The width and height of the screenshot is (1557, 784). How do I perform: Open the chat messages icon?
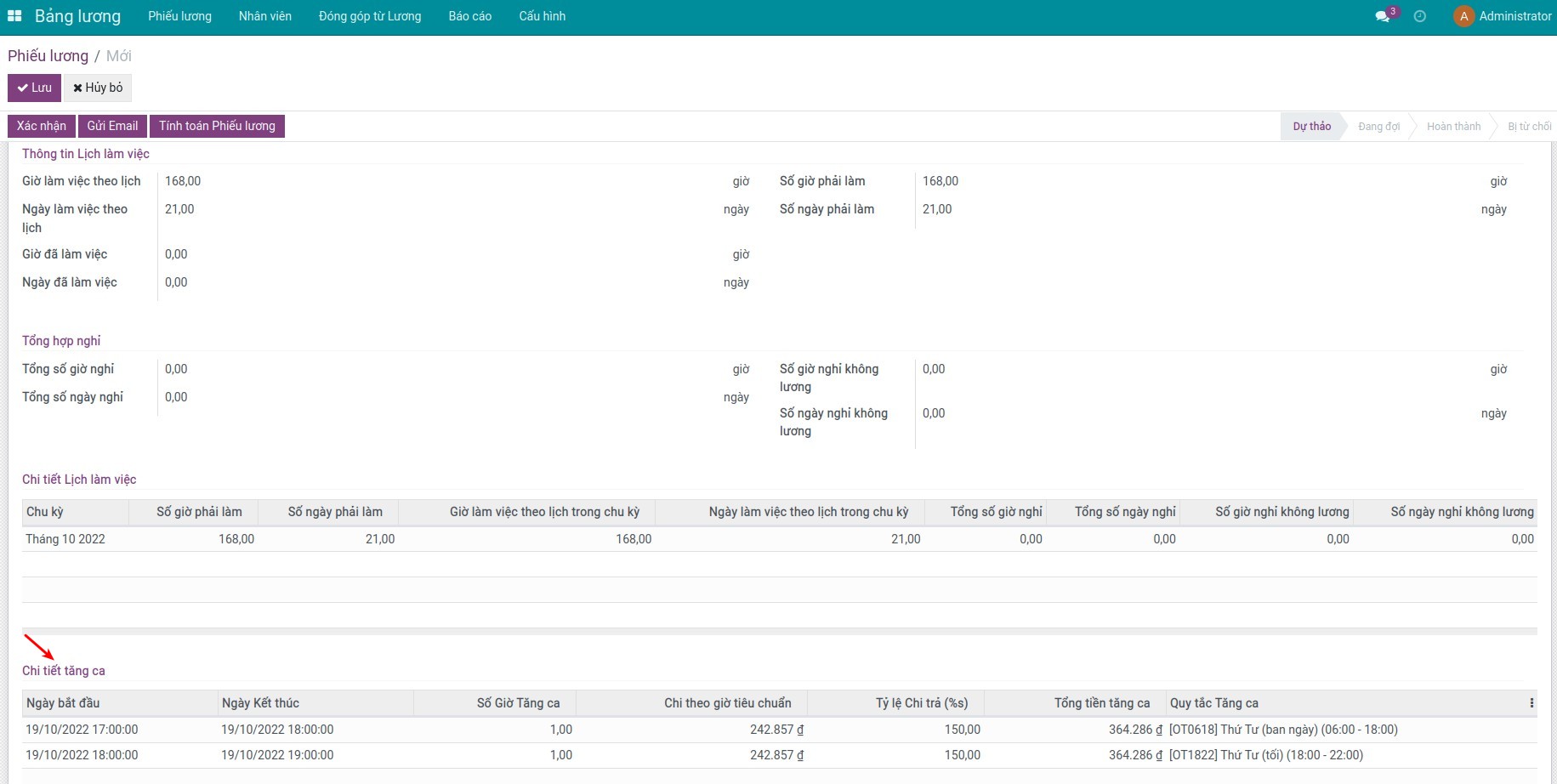(x=1383, y=16)
